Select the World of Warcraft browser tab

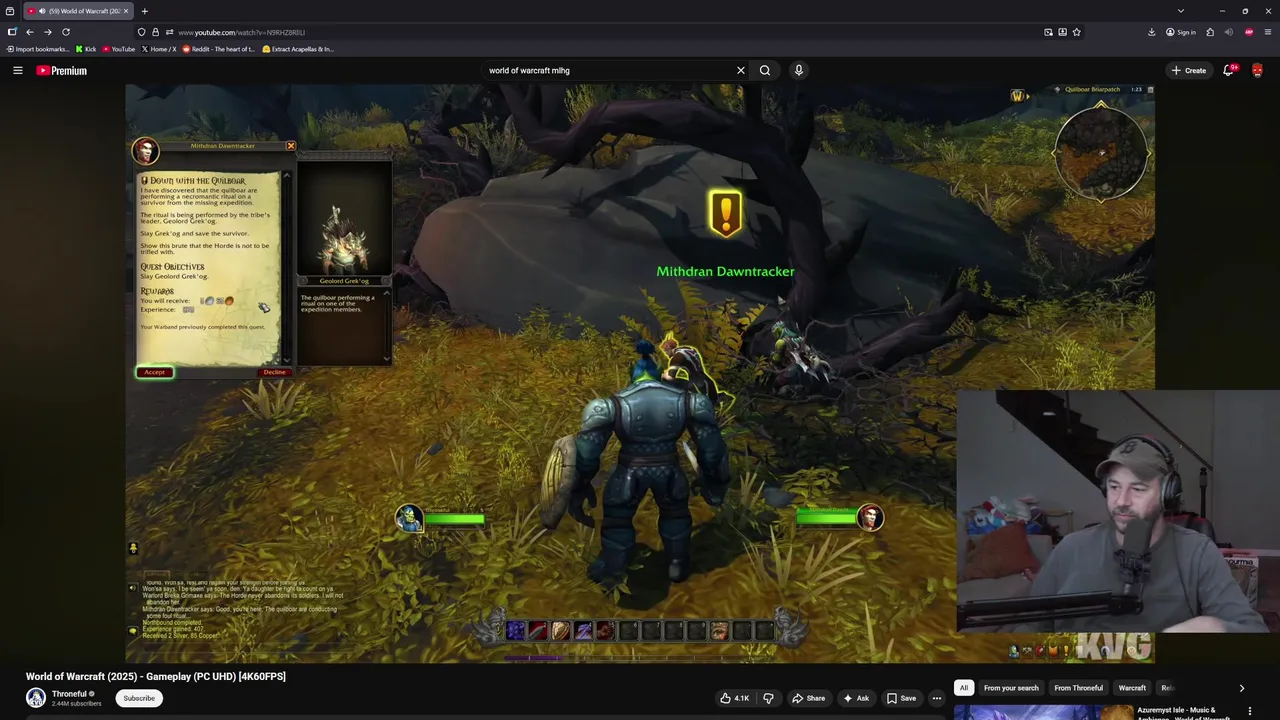coord(78,11)
